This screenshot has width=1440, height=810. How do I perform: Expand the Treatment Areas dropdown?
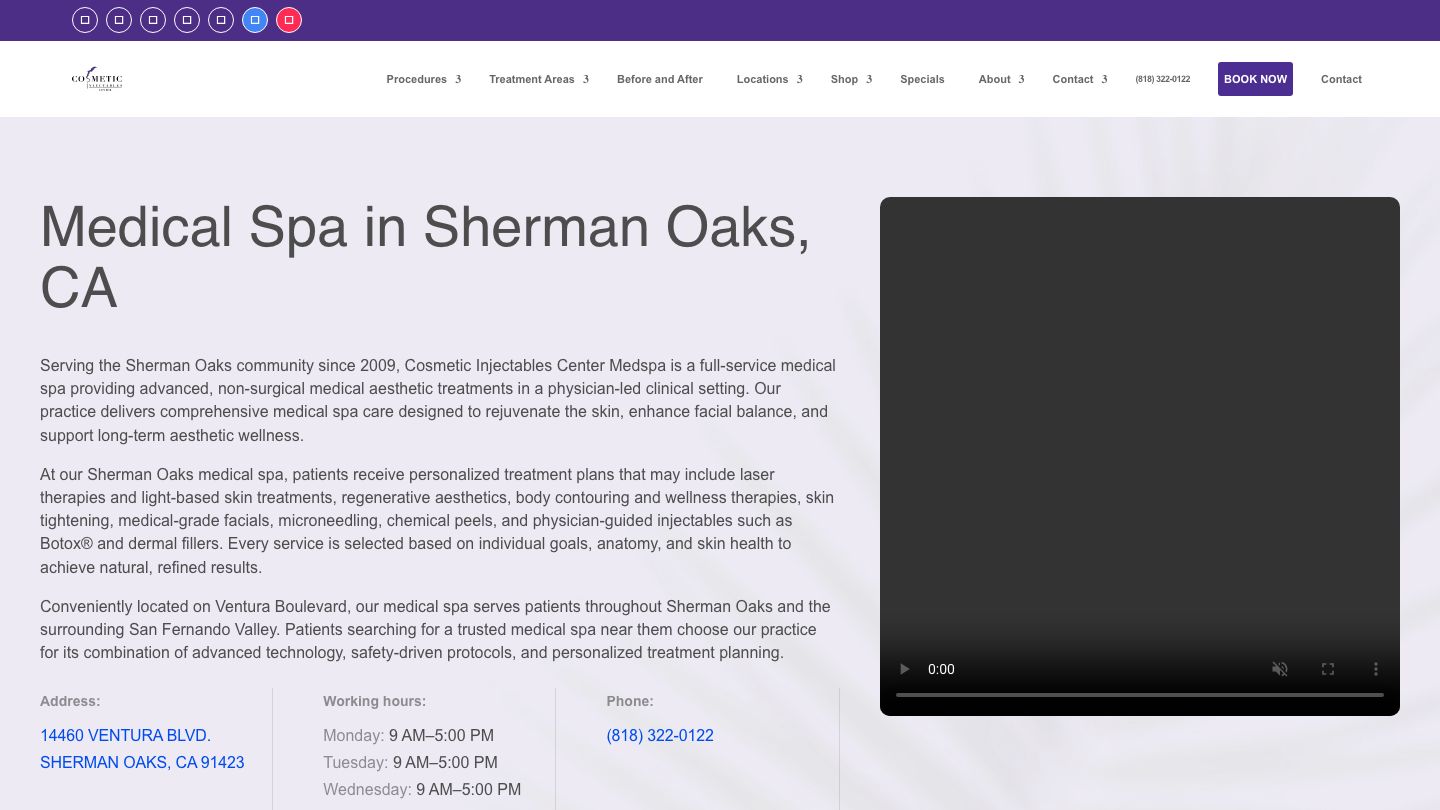[x=538, y=79]
